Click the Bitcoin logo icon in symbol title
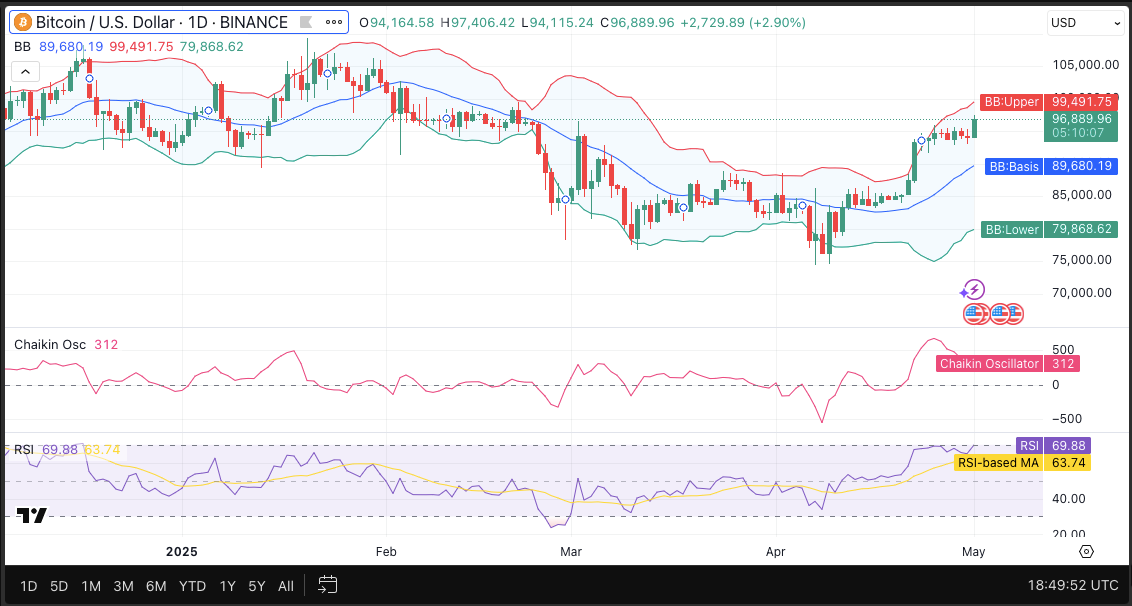 pos(22,22)
